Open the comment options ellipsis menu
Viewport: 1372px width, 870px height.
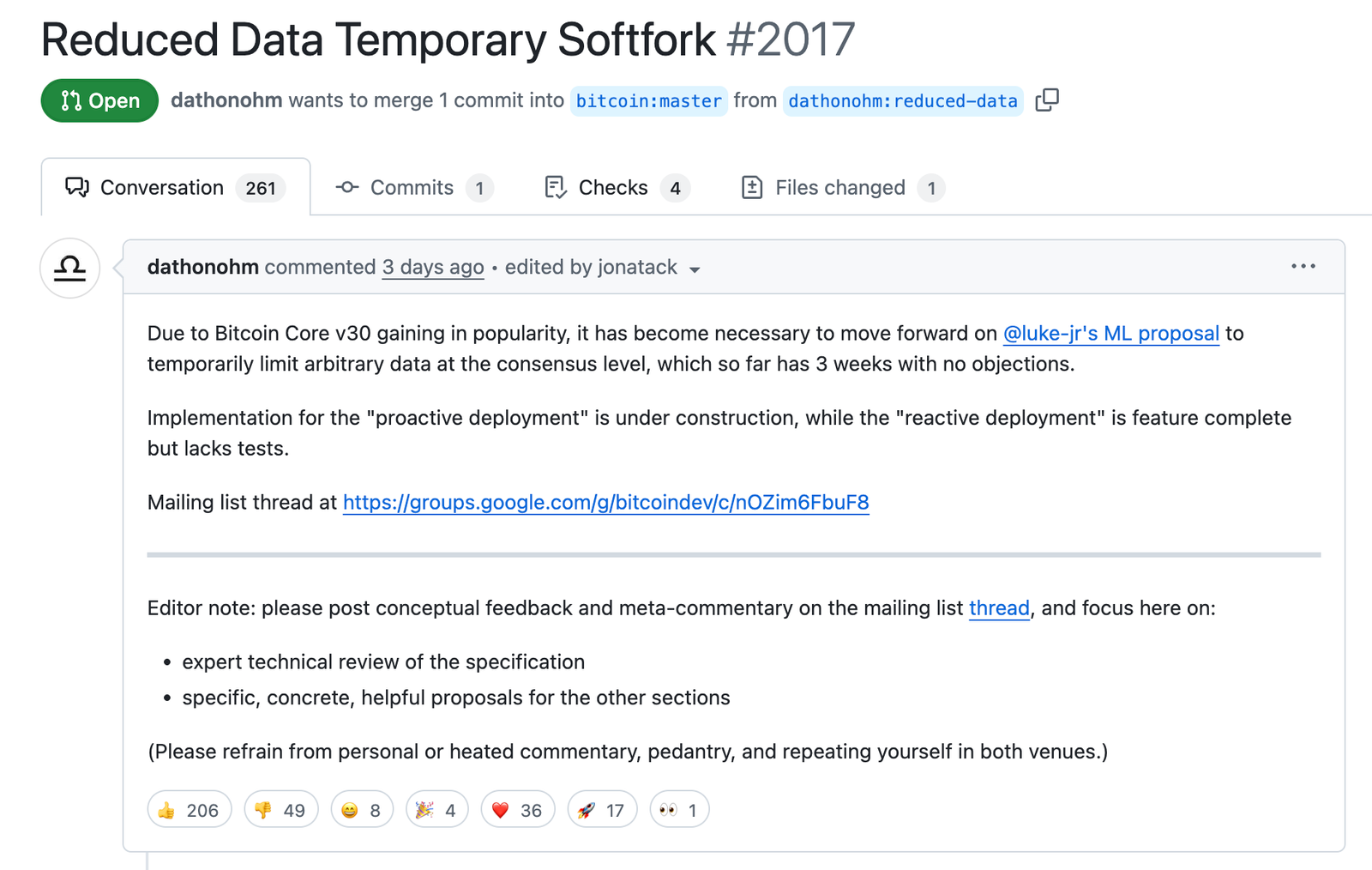1303,267
